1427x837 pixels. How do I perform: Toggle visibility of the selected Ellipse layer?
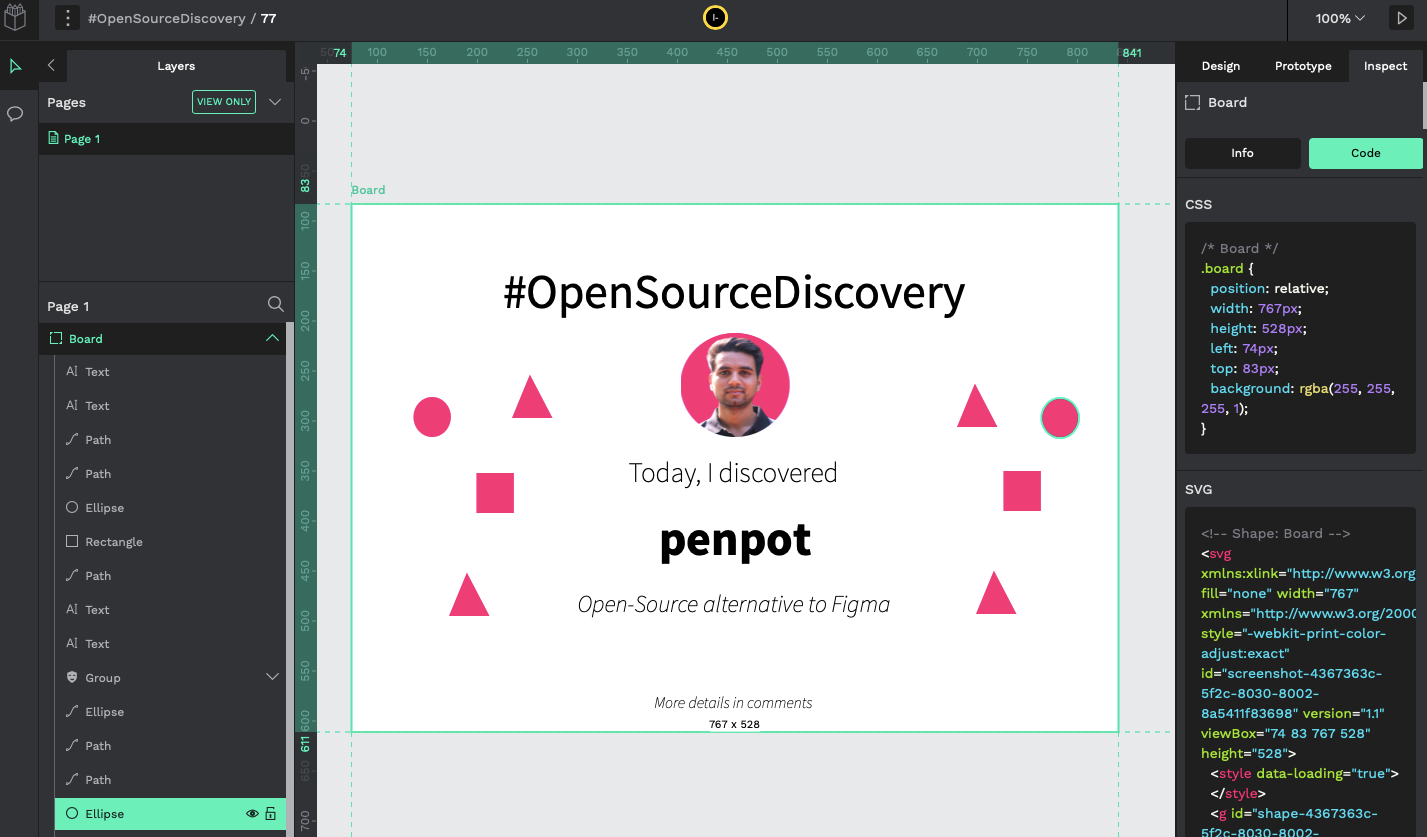tap(252, 814)
